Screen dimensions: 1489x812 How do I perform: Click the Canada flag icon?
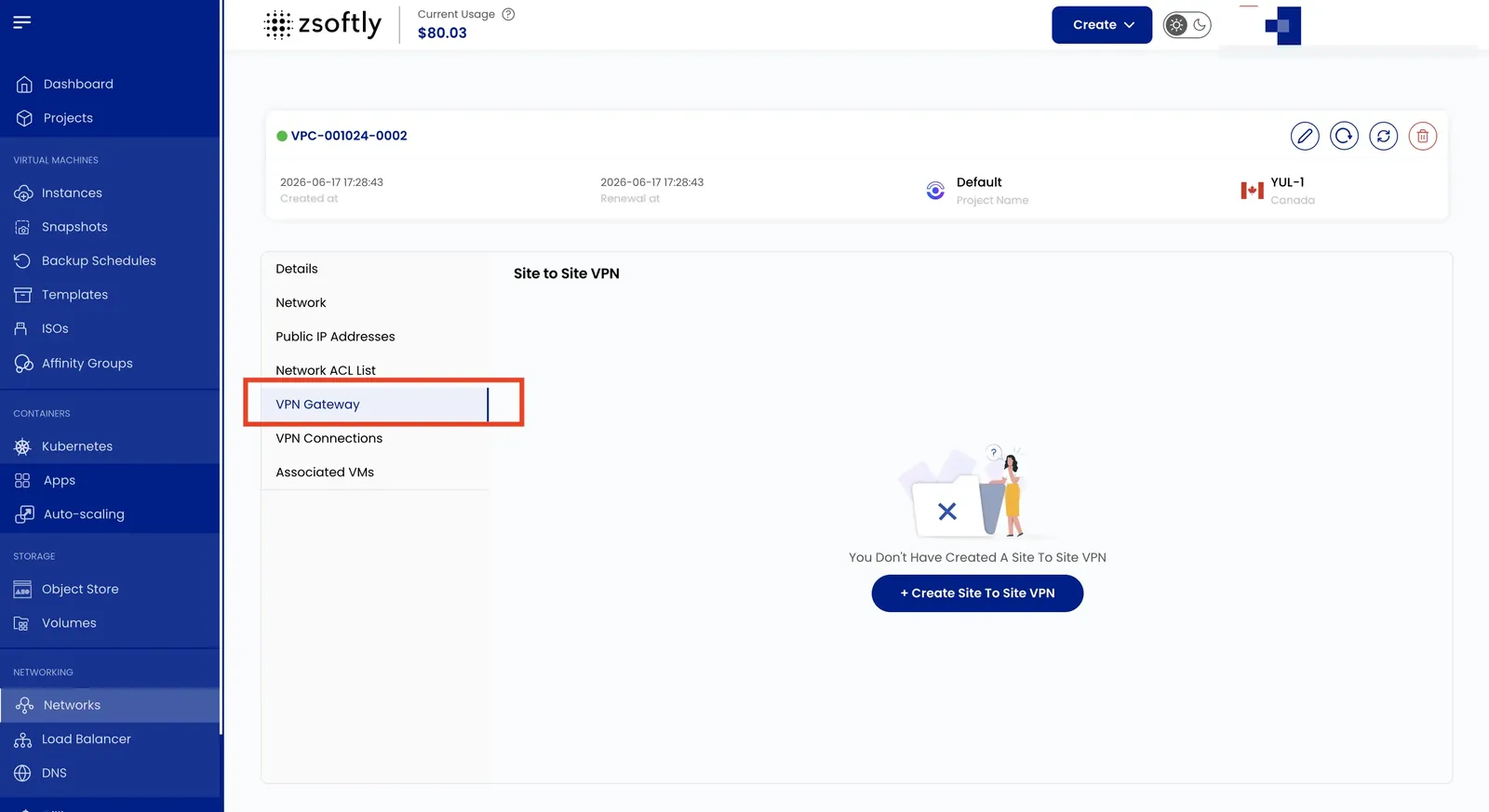tap(1252, 191)
